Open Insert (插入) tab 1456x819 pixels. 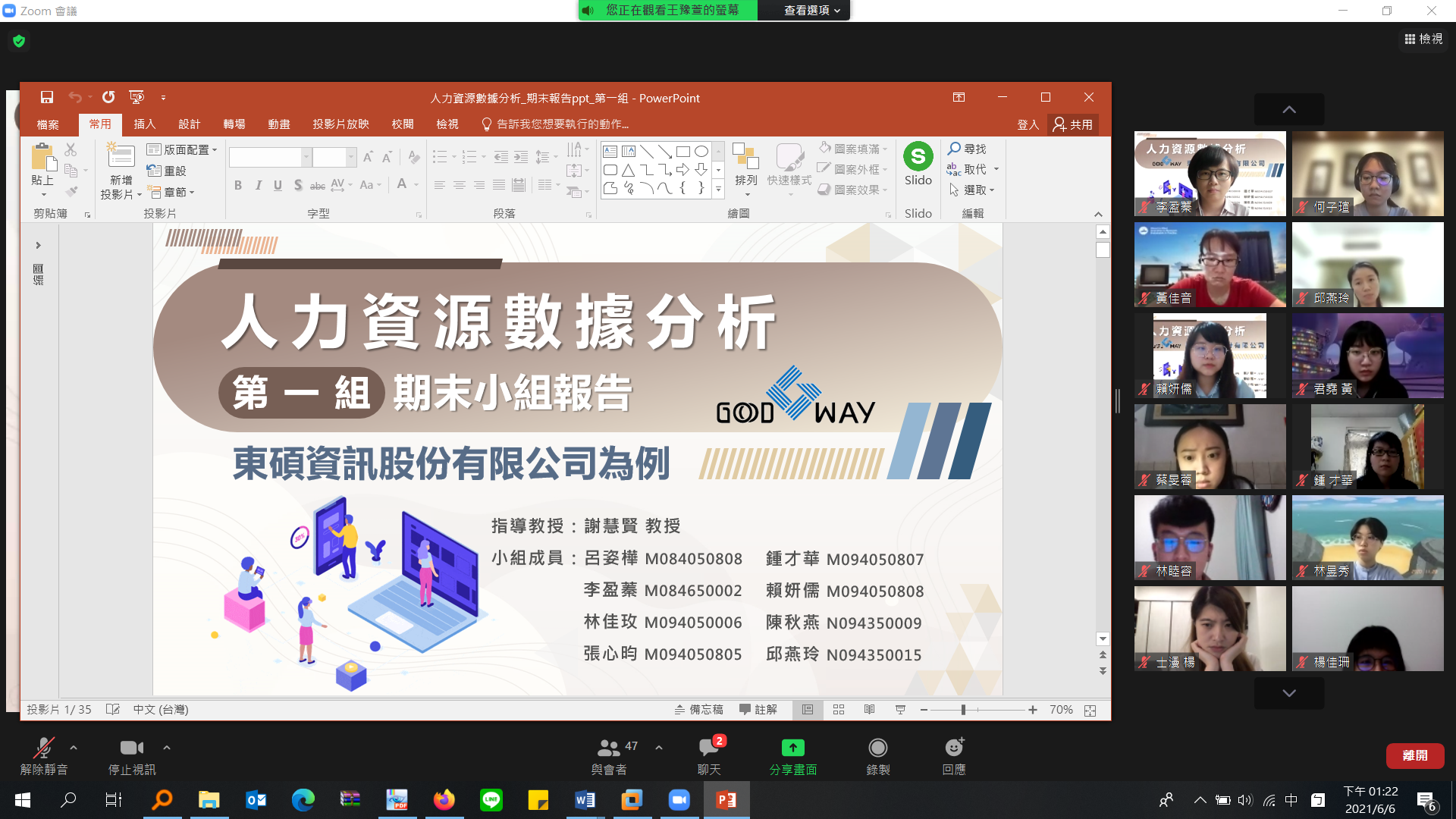coord(144,124)
